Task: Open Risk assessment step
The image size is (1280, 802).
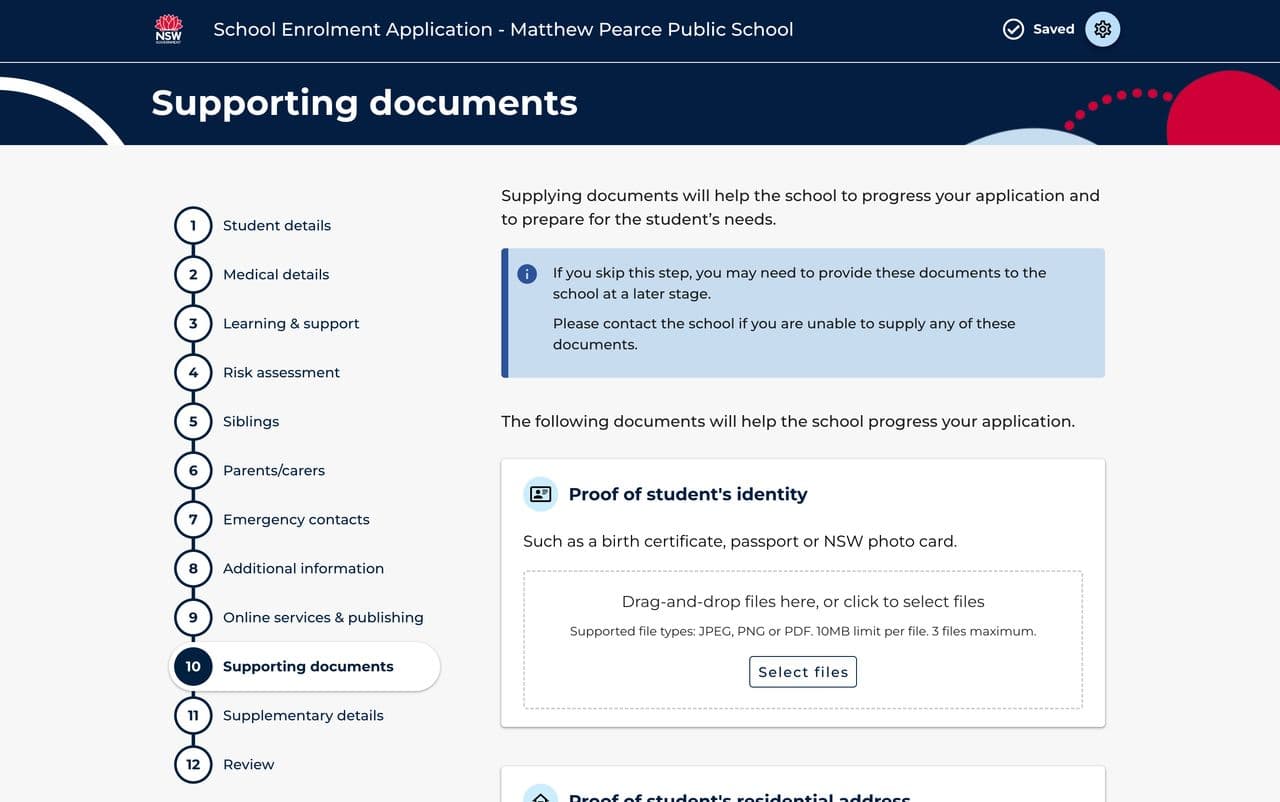Action: tap(281, 372)
